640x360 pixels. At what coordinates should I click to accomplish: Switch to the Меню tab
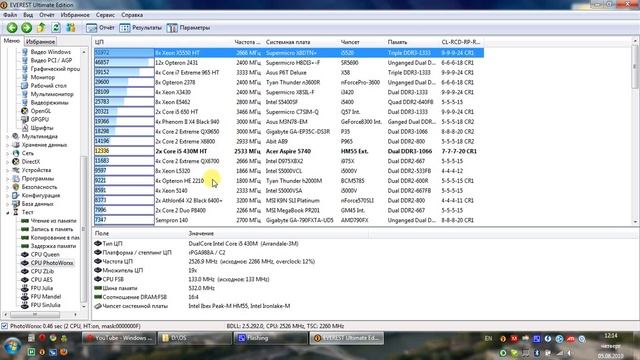pos(12,41)
